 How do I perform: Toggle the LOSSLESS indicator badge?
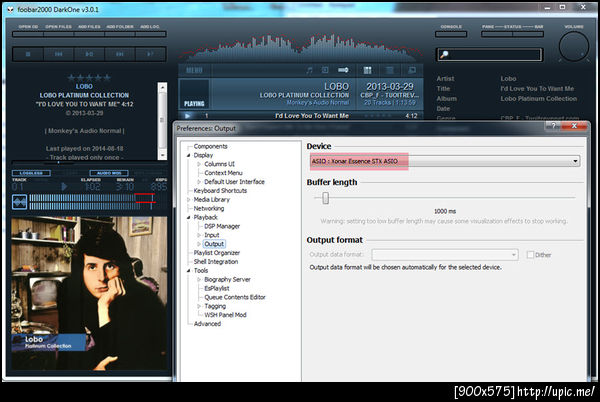click(x=31, y=173)
